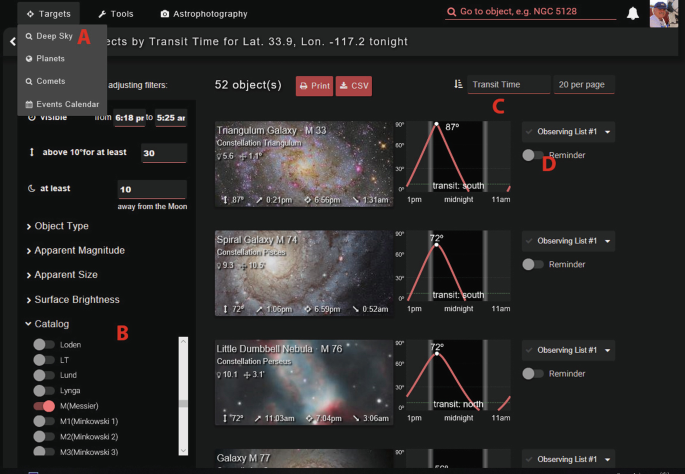Click the Deep Sky search icon

pos(28,37)
